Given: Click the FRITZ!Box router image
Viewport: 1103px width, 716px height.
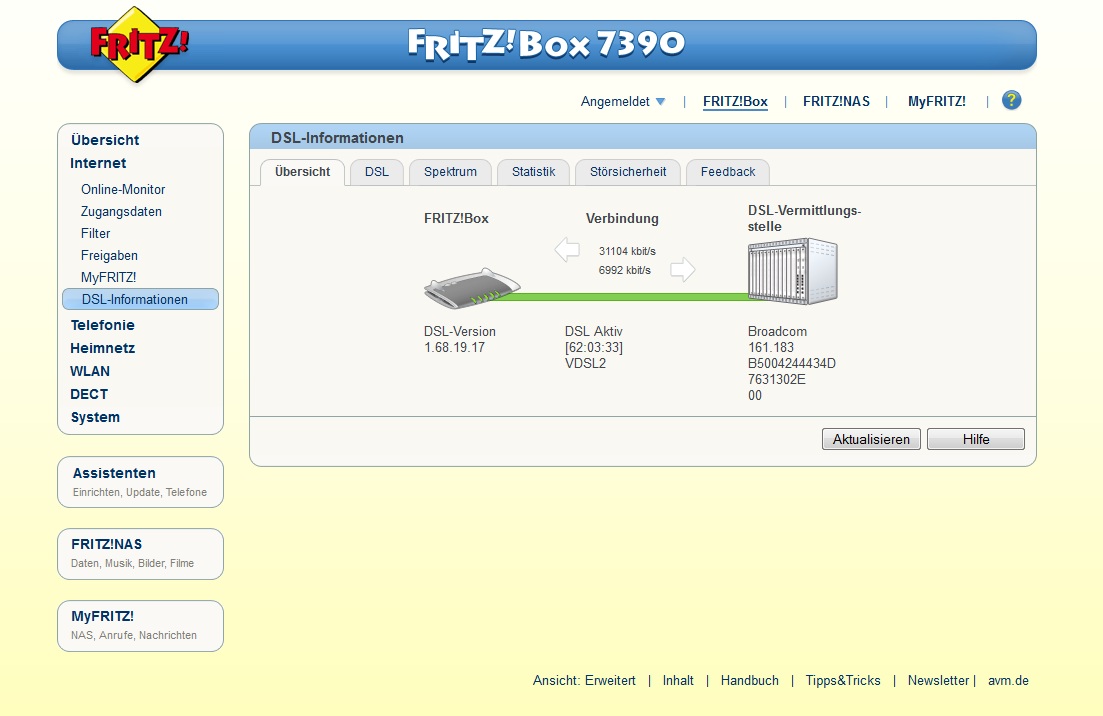Looking at the screenshot, I should 472,288.
